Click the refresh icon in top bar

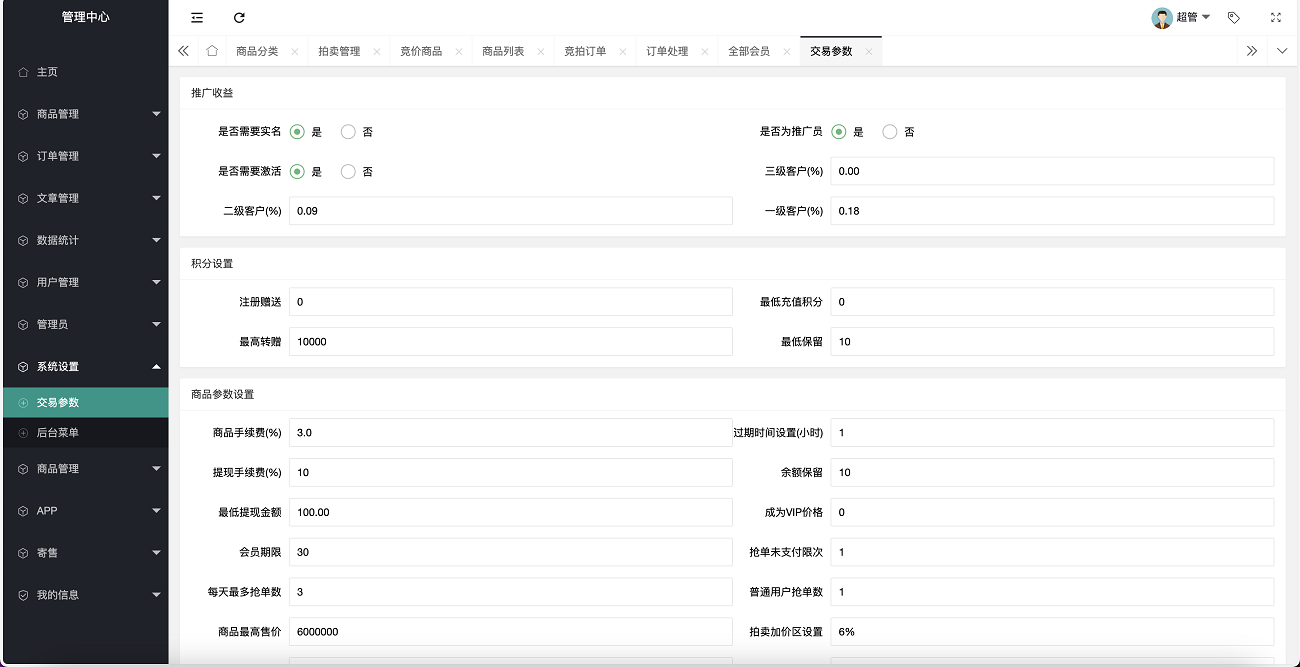click(239, 18)
